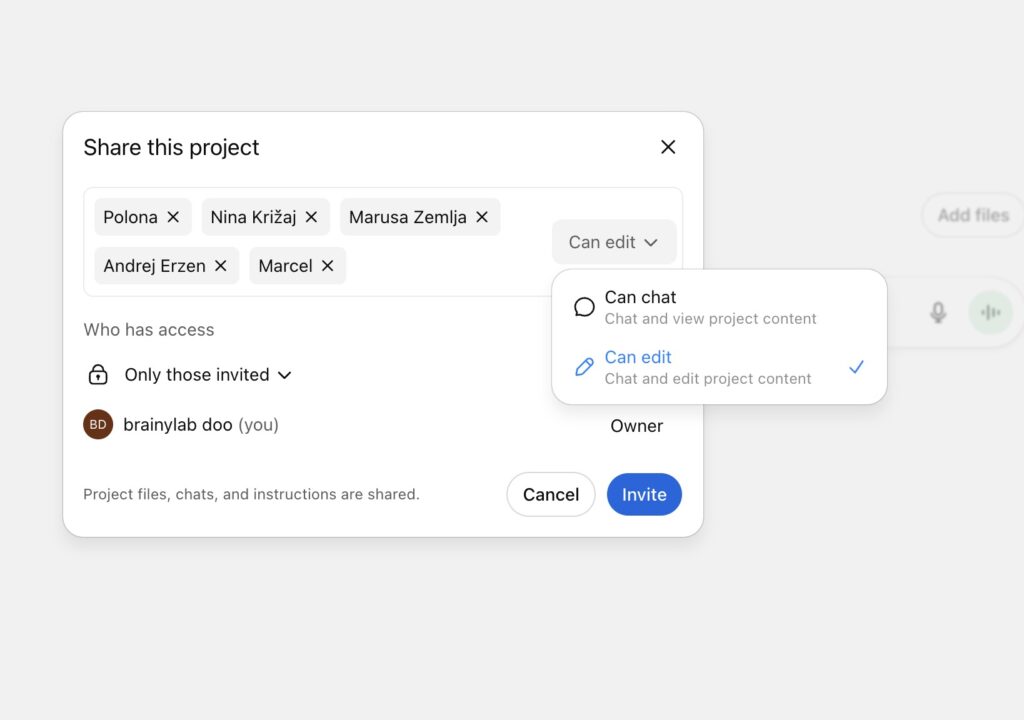Remove Marusa Zemlja from invitees
This screenshot has height=720, width=1024.
(x=482, y=217)
